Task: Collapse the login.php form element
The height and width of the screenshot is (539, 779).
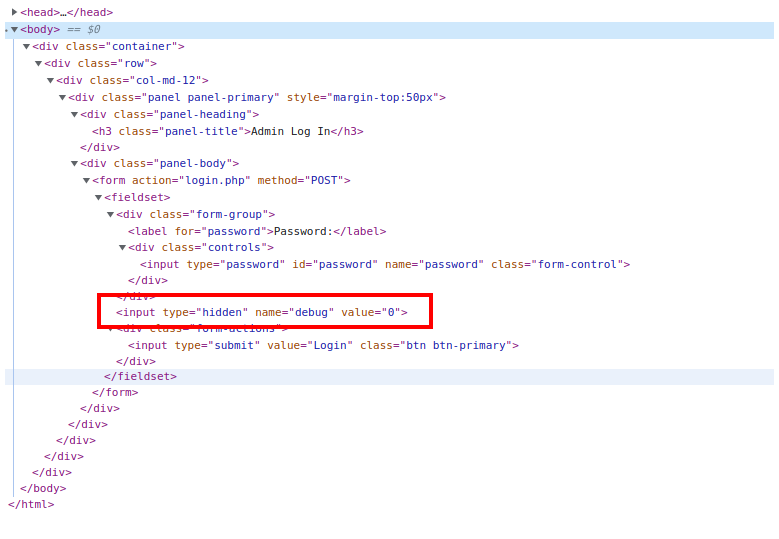Action: pyautogui.click(x=86, y=180)
